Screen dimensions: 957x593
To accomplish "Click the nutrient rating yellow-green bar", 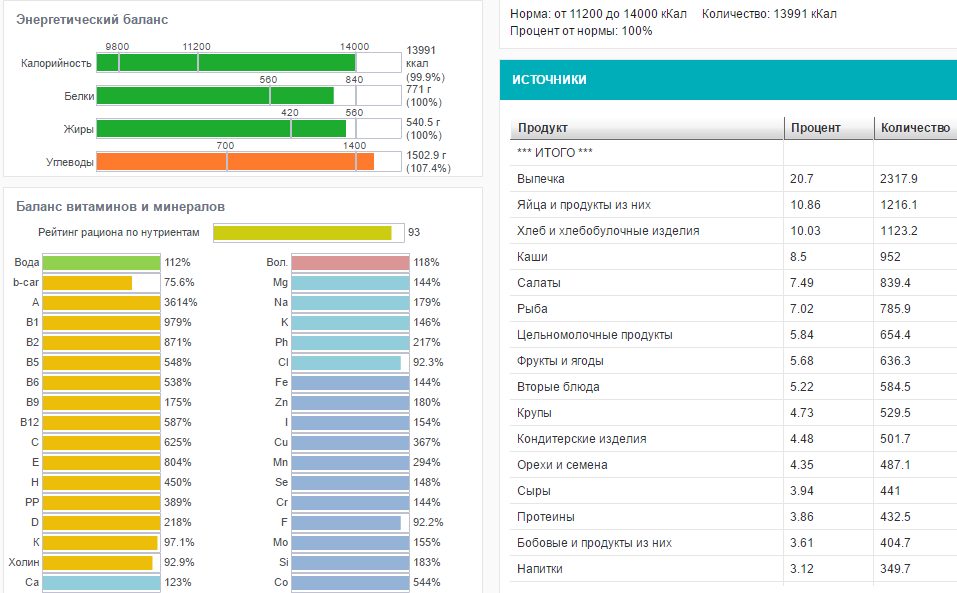I will point(302,233).
